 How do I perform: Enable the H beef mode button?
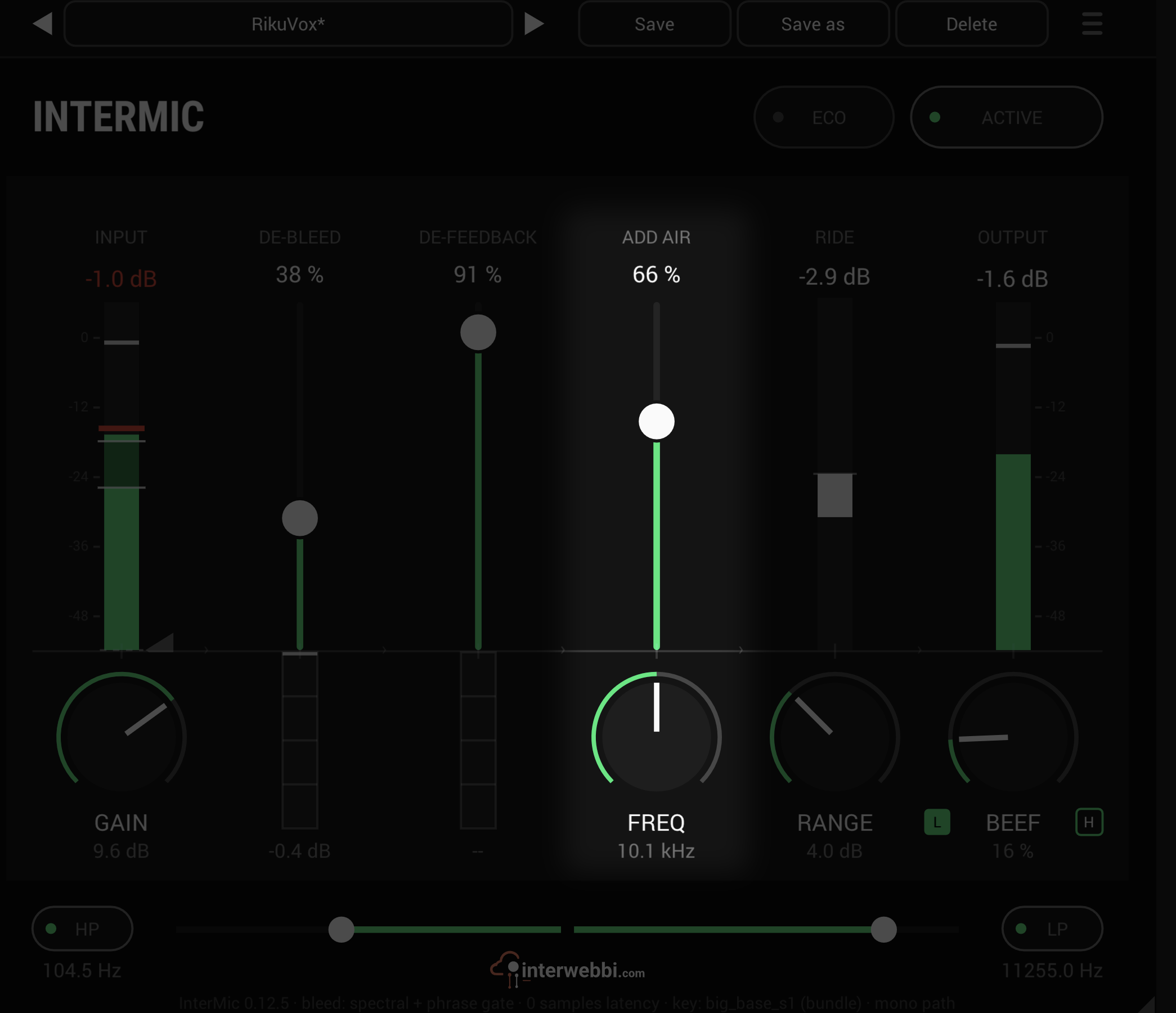tap(1089, 822)
